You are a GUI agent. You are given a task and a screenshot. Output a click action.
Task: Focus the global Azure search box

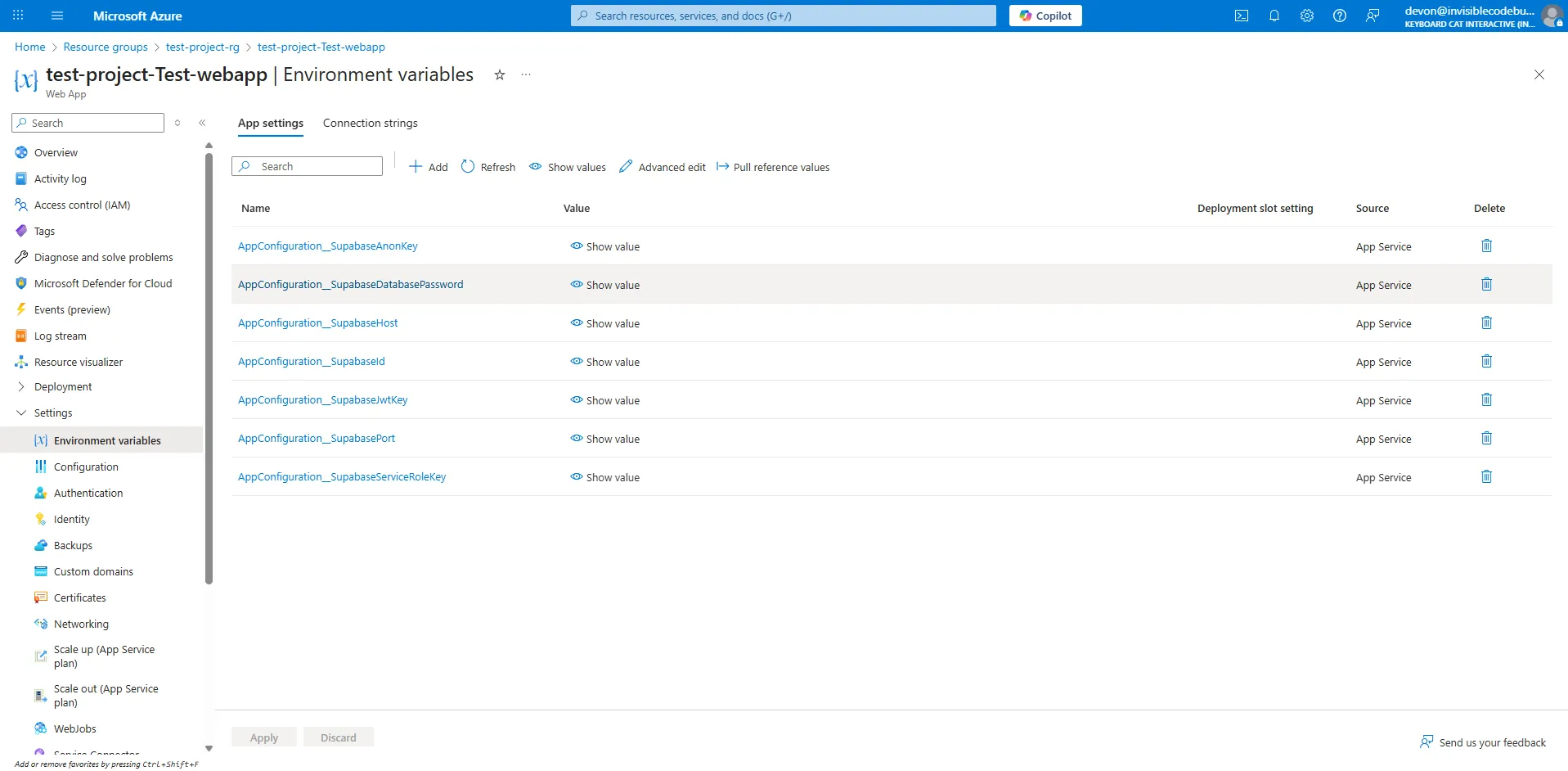[784, 16]
